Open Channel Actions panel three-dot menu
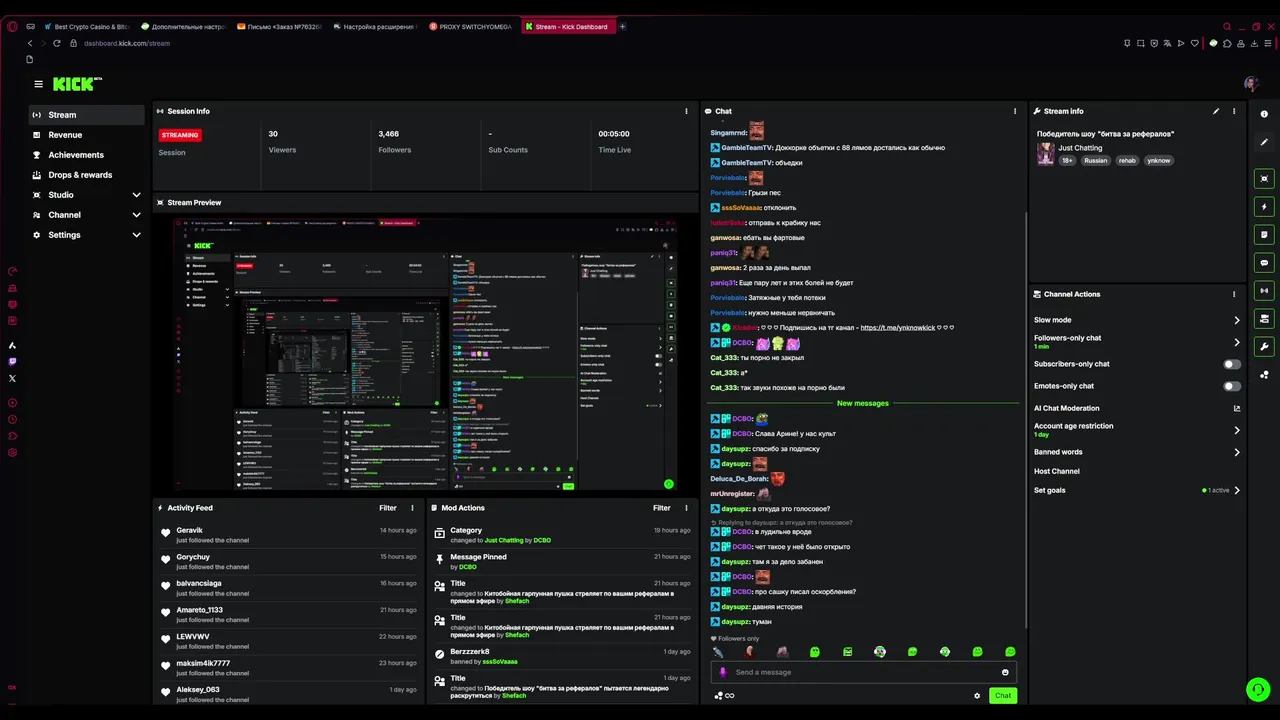 (1234, 294)
